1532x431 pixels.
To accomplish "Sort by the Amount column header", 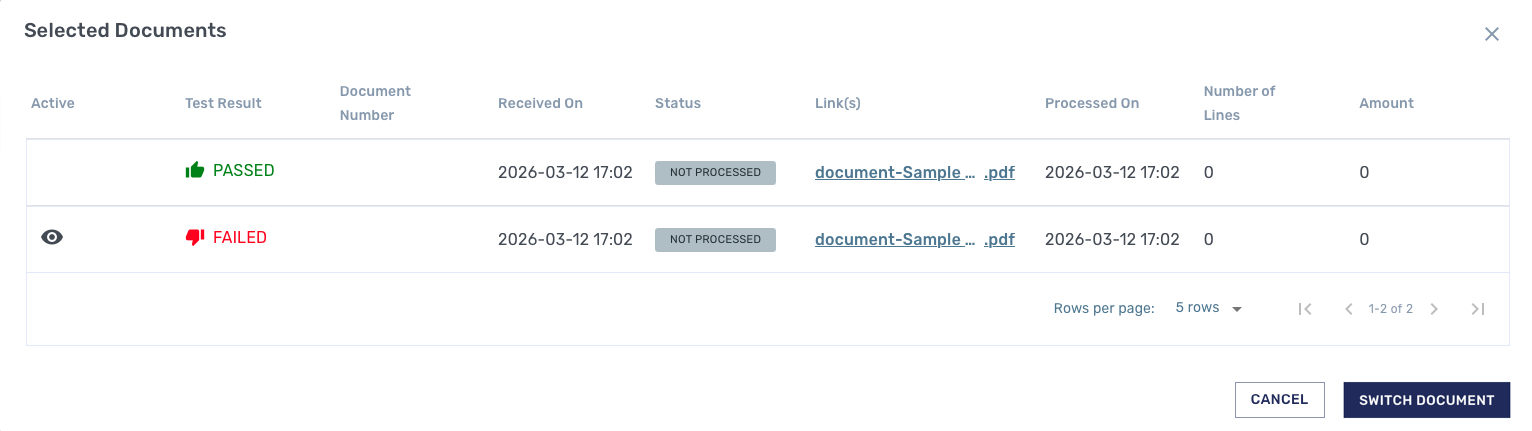I will [1386, 103].
